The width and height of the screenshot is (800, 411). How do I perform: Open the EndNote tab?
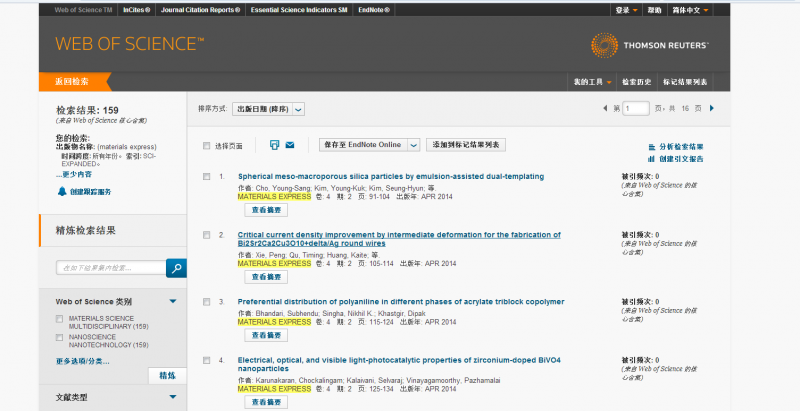pos(374,10)
